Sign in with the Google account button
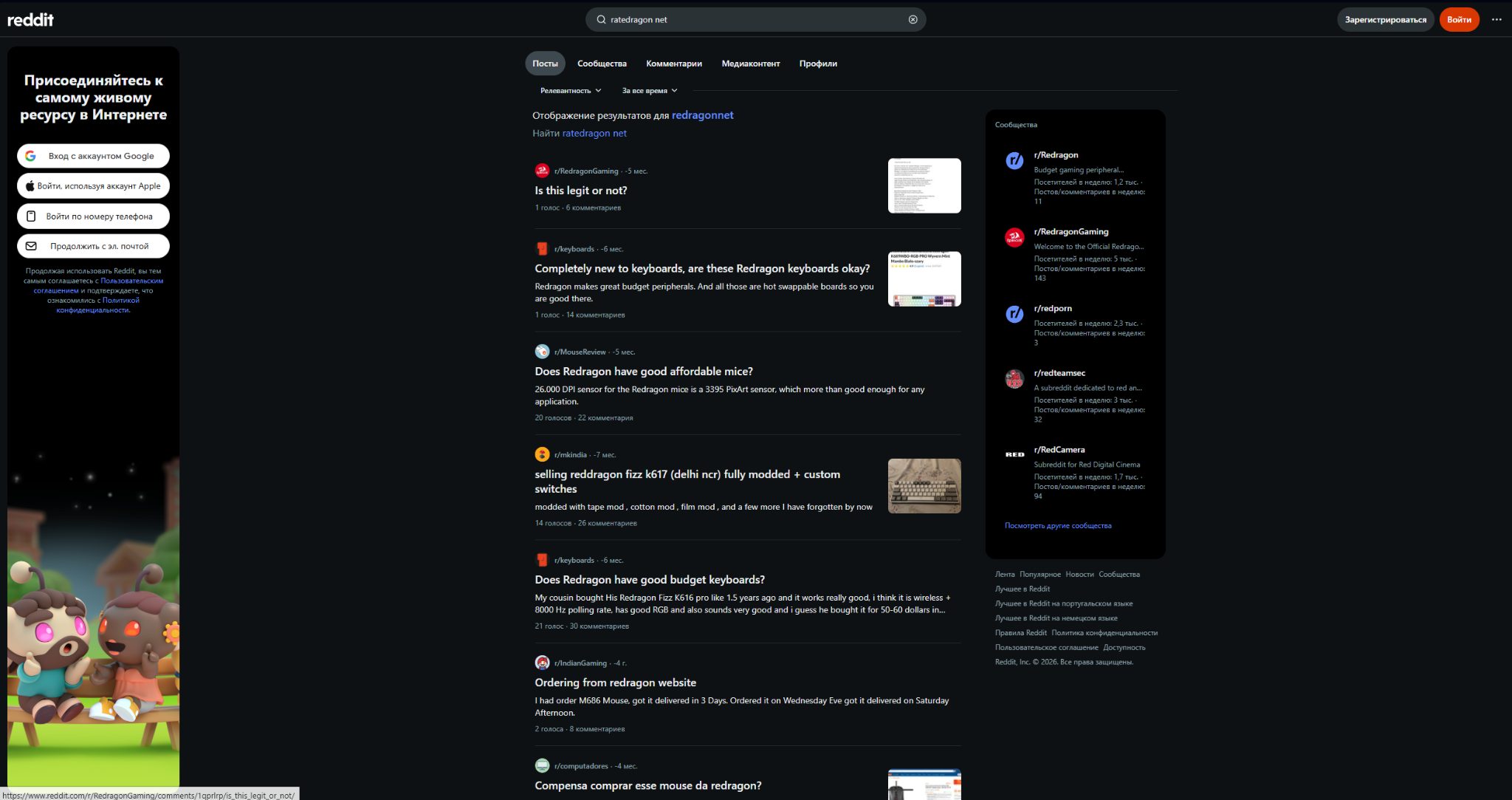Viewport: 1512px width, 800px height. point(93,156)
